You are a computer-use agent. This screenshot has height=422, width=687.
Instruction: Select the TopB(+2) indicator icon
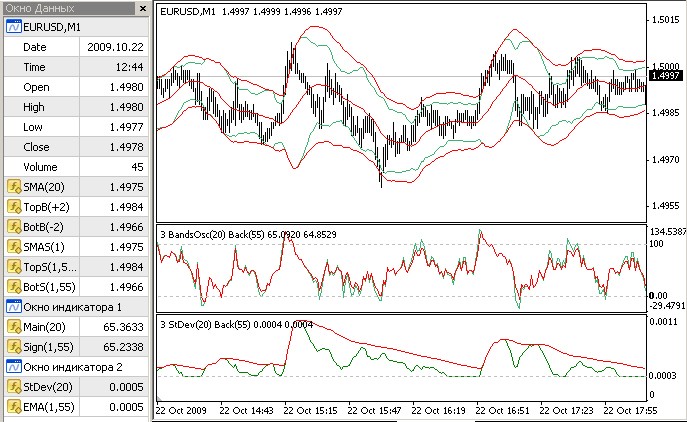coord(14,206)
